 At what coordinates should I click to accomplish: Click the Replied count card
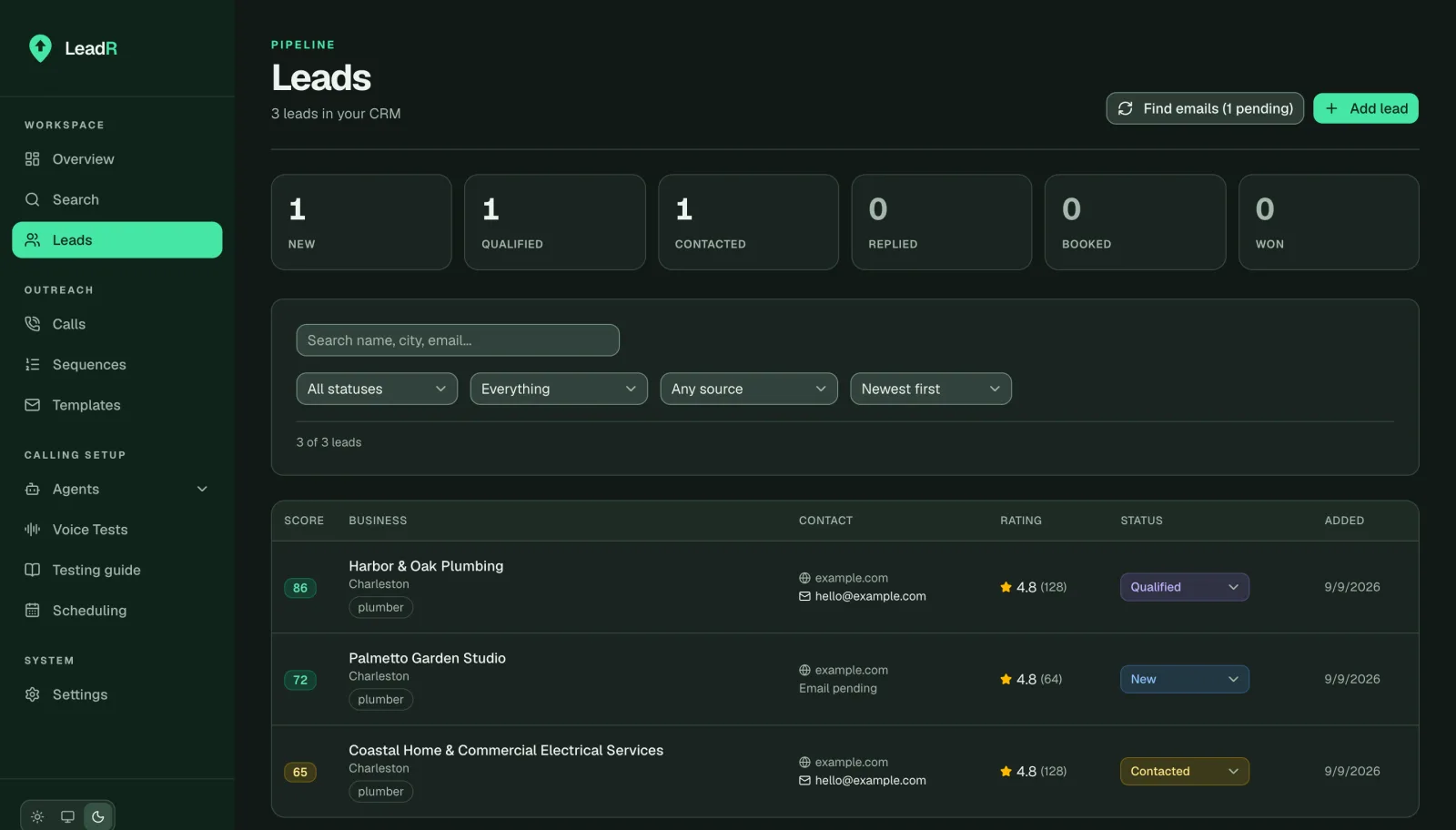click(x=942, y=222)
